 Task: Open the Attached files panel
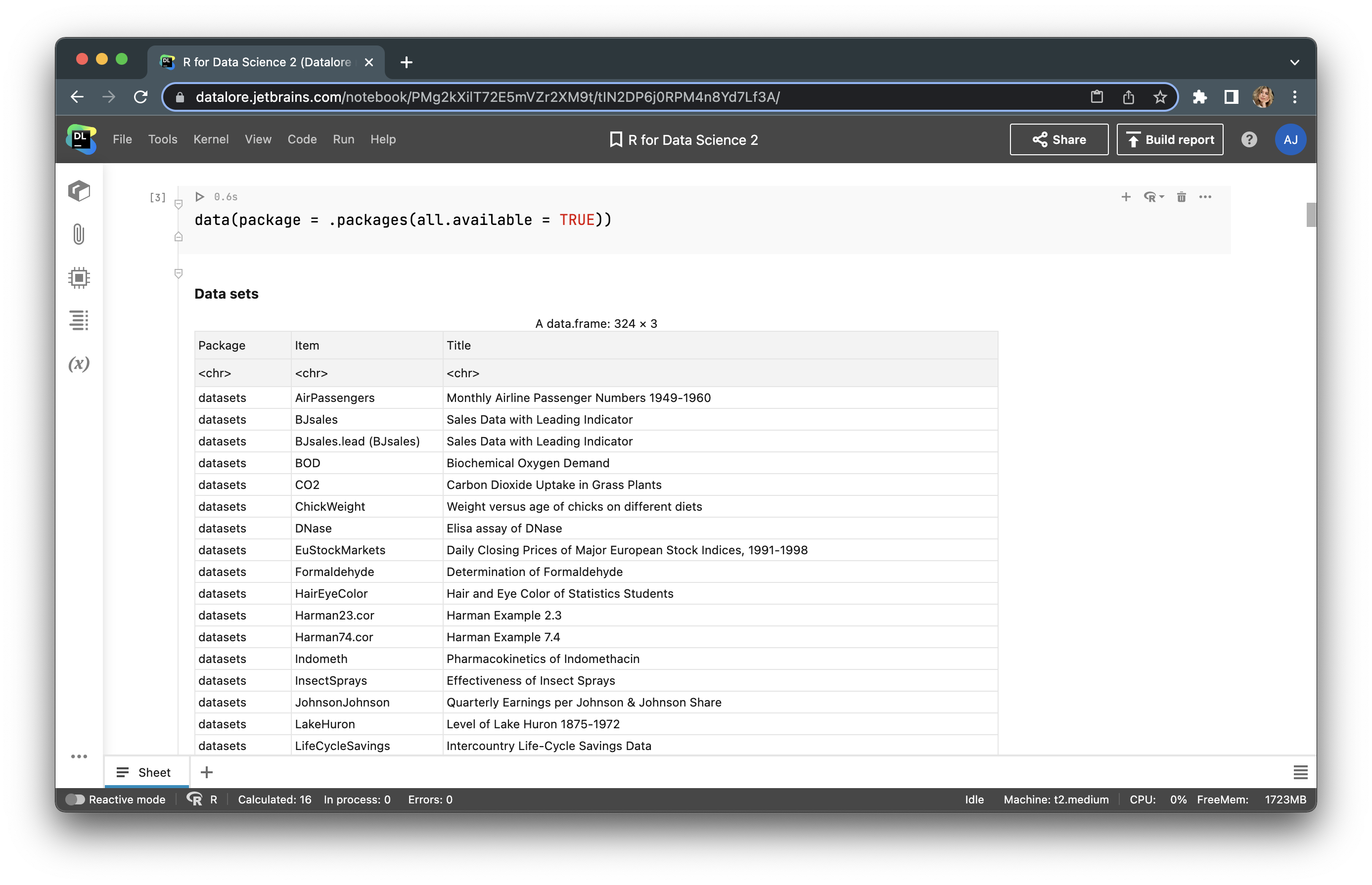click(79, 234)
